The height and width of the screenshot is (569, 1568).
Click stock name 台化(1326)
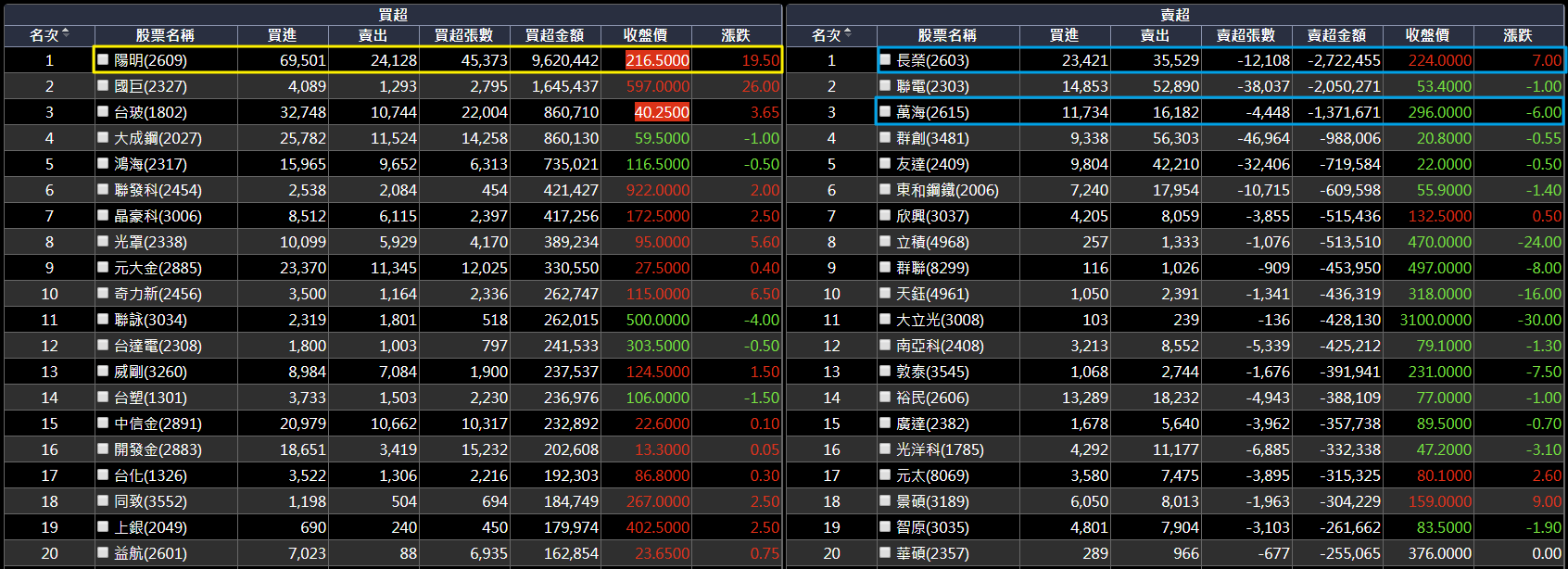point(150,475)
